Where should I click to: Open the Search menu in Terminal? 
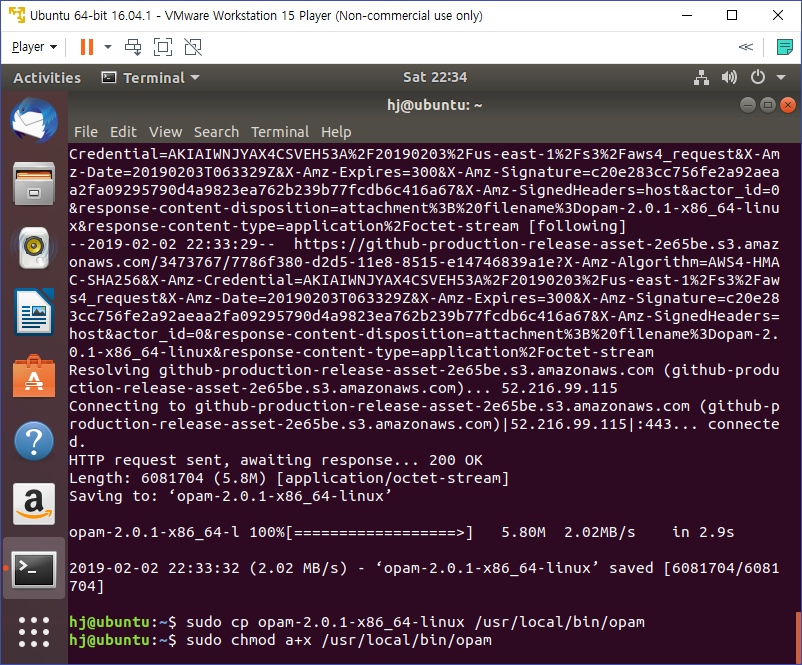(x=216, y=132)
